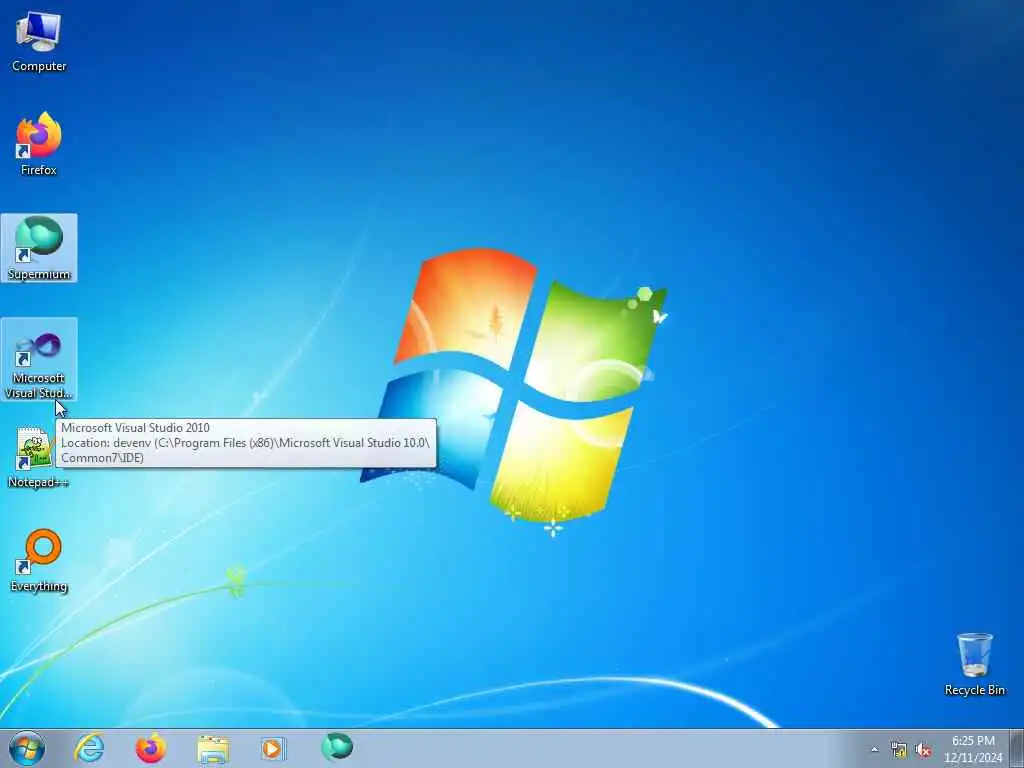Click the Show desktop strip by the clock
This screenshot has height=768, width=1024.
[x=1017, y=748]
